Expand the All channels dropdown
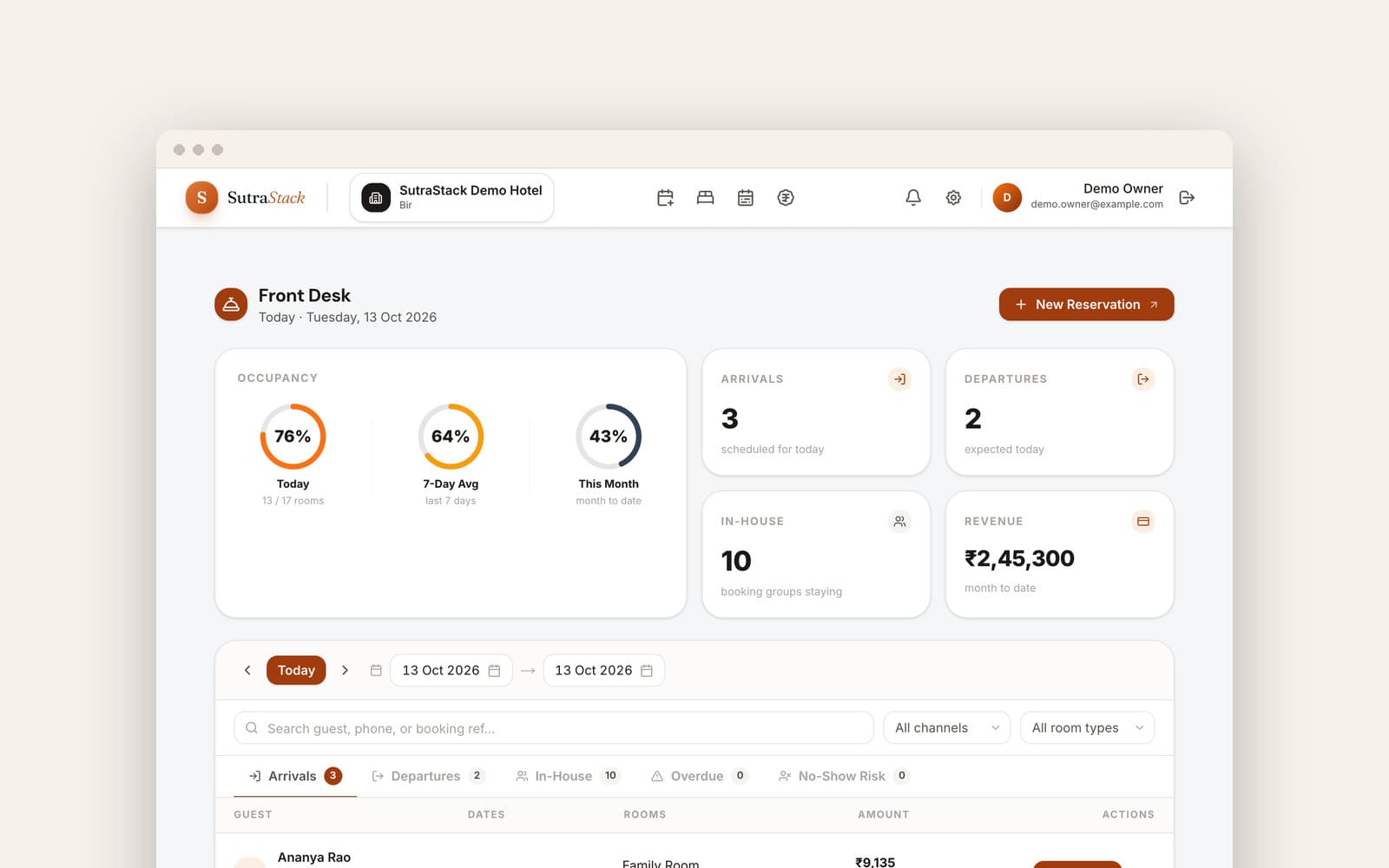Viewport: 1389px width, 868px height. pos(946,727)
